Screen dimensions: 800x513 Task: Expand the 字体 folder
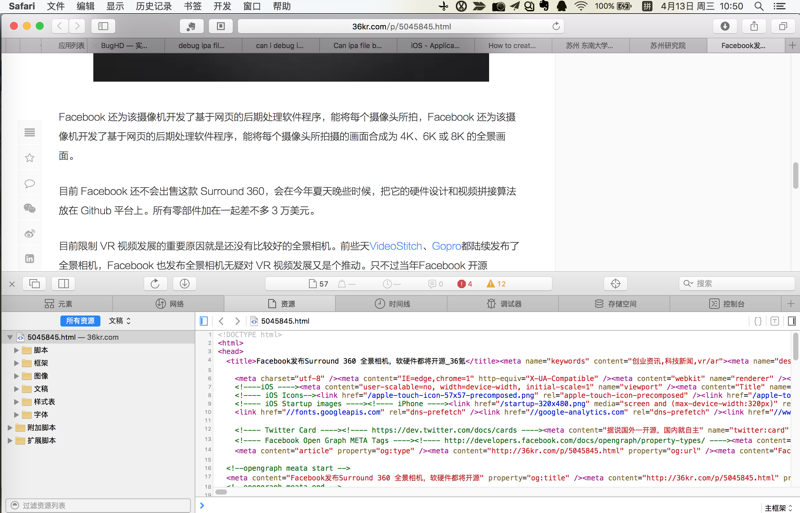point(16,414)
